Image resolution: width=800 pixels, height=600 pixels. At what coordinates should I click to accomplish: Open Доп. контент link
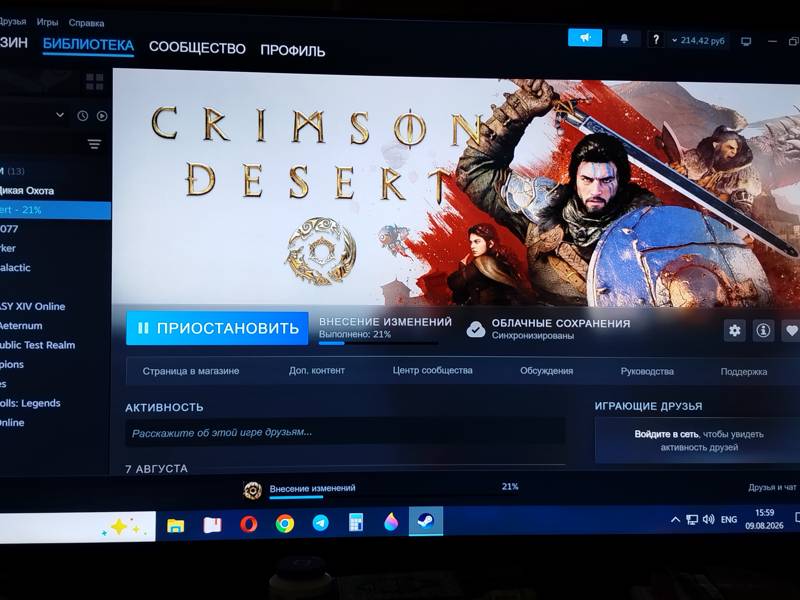coord(317,370)
